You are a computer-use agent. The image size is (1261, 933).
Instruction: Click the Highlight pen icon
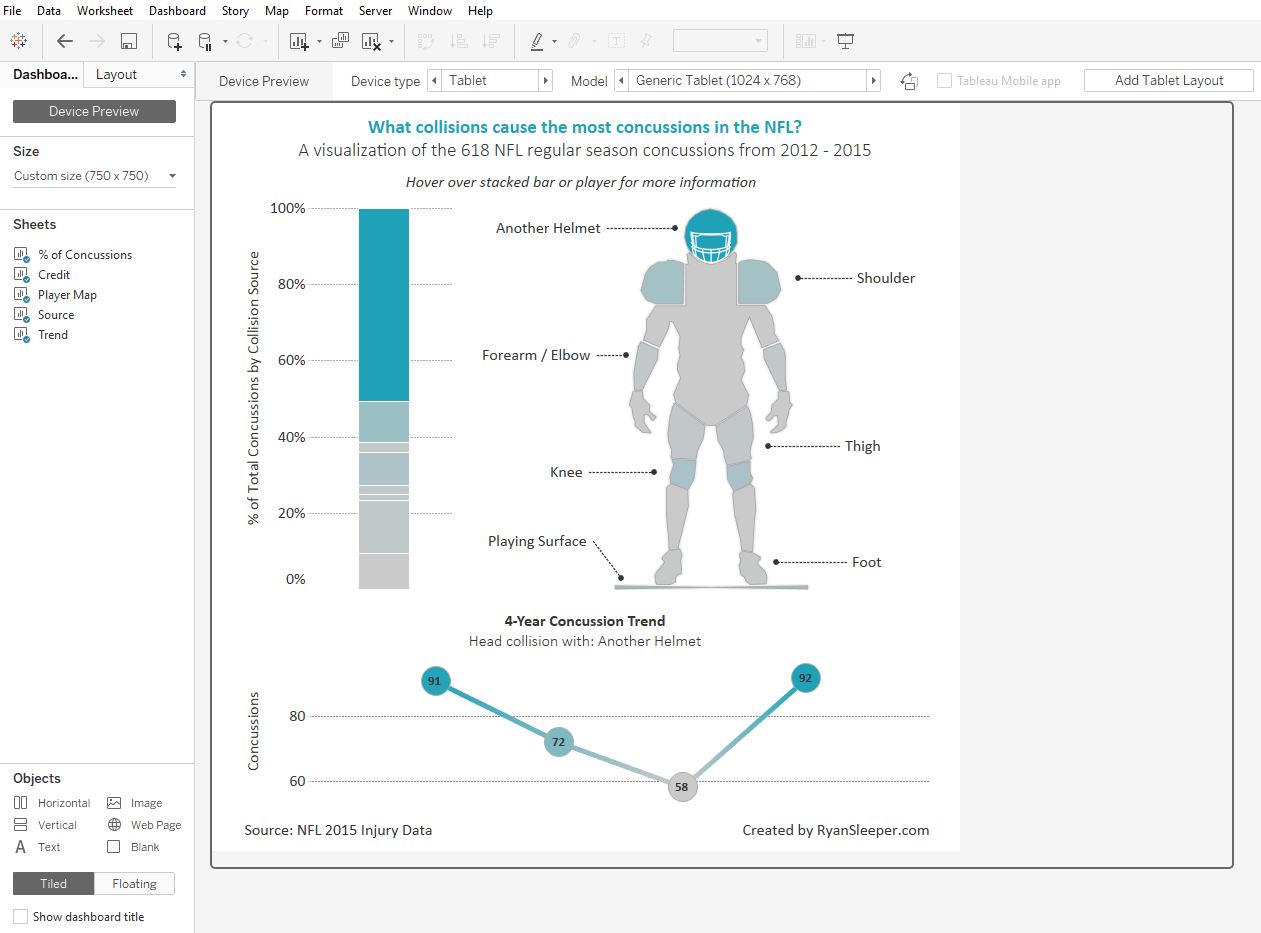[x=537, y=41]
